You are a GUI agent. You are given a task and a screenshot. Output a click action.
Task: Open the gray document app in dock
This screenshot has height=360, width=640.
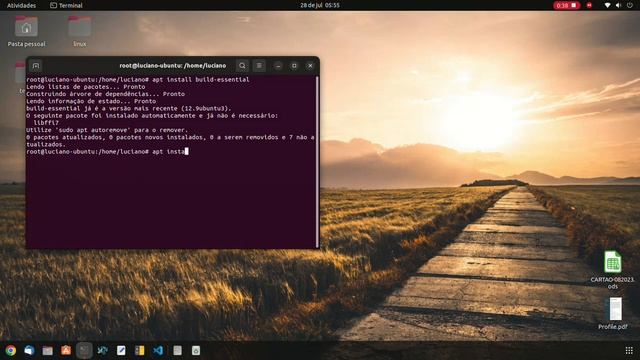[177, 350]
